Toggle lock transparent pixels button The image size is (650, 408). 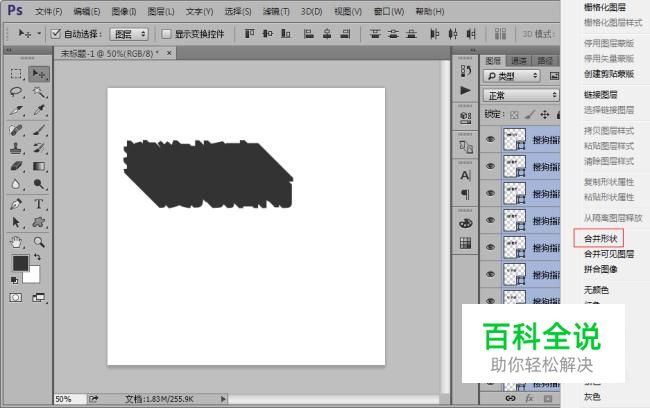(514, 115)
